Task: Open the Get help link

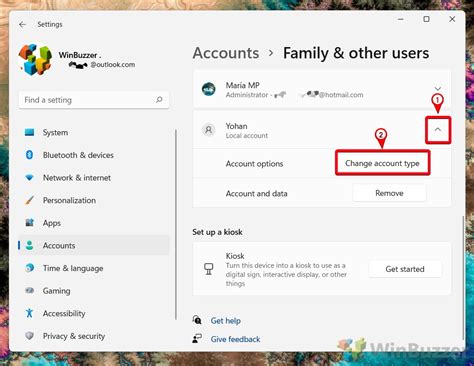Action: (226, 321)
